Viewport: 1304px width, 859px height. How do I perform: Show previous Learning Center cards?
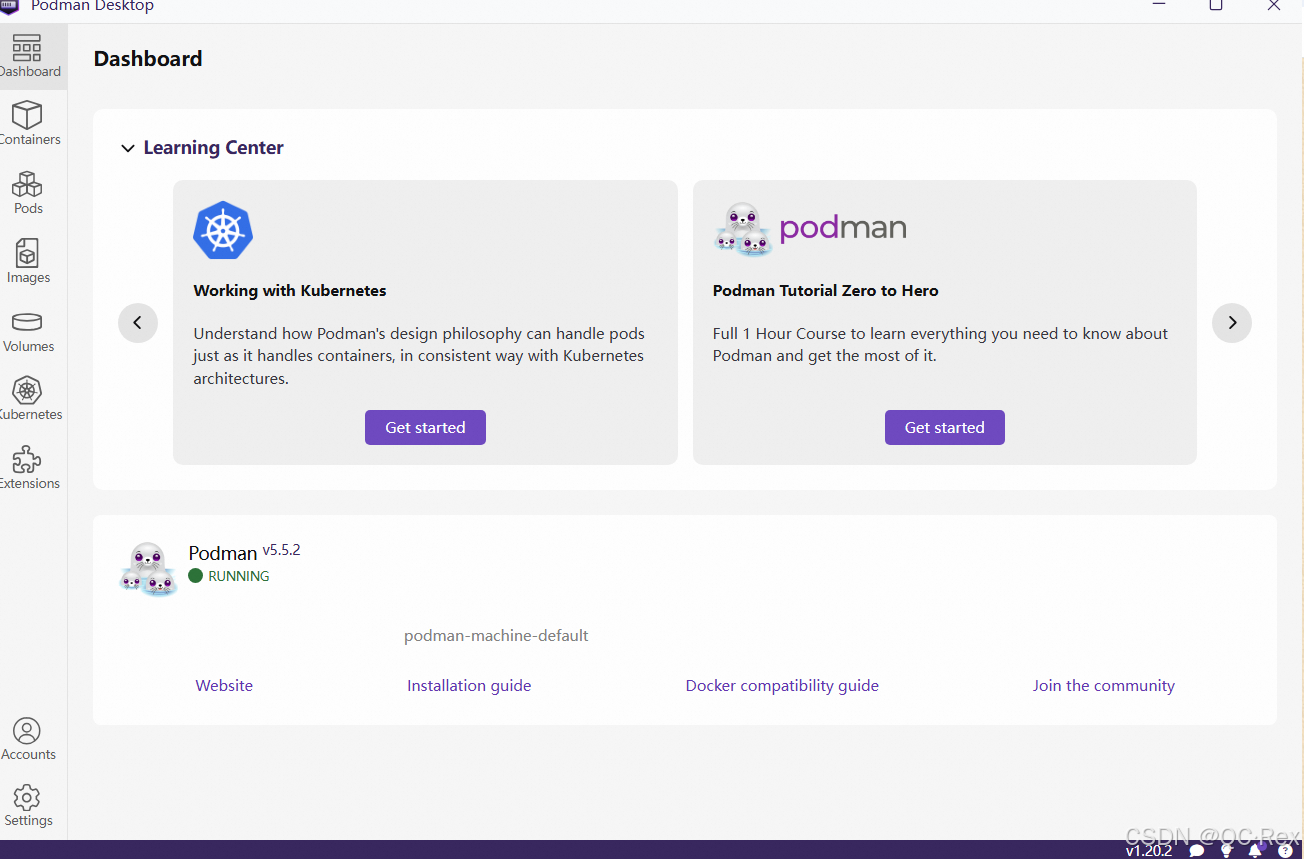coord(137,322)
